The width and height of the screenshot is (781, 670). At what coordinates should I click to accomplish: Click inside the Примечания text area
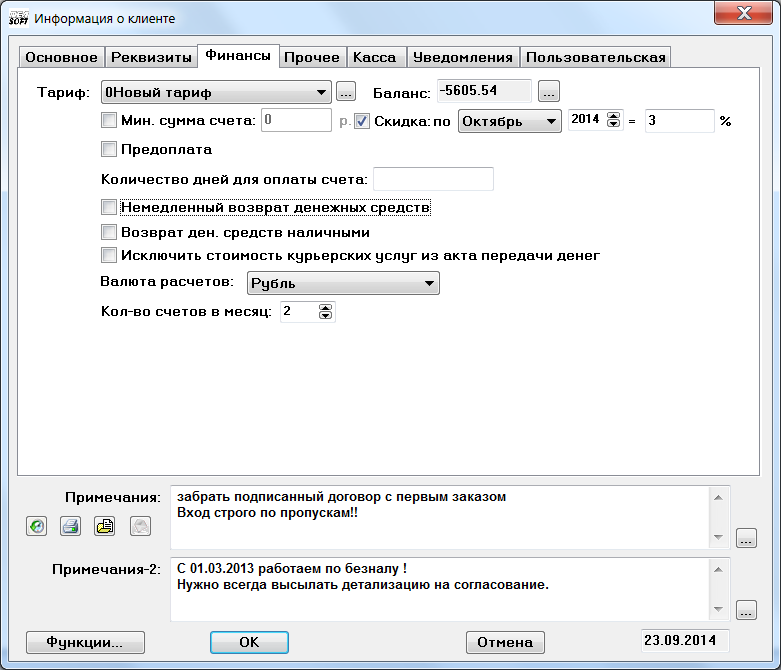440,518
